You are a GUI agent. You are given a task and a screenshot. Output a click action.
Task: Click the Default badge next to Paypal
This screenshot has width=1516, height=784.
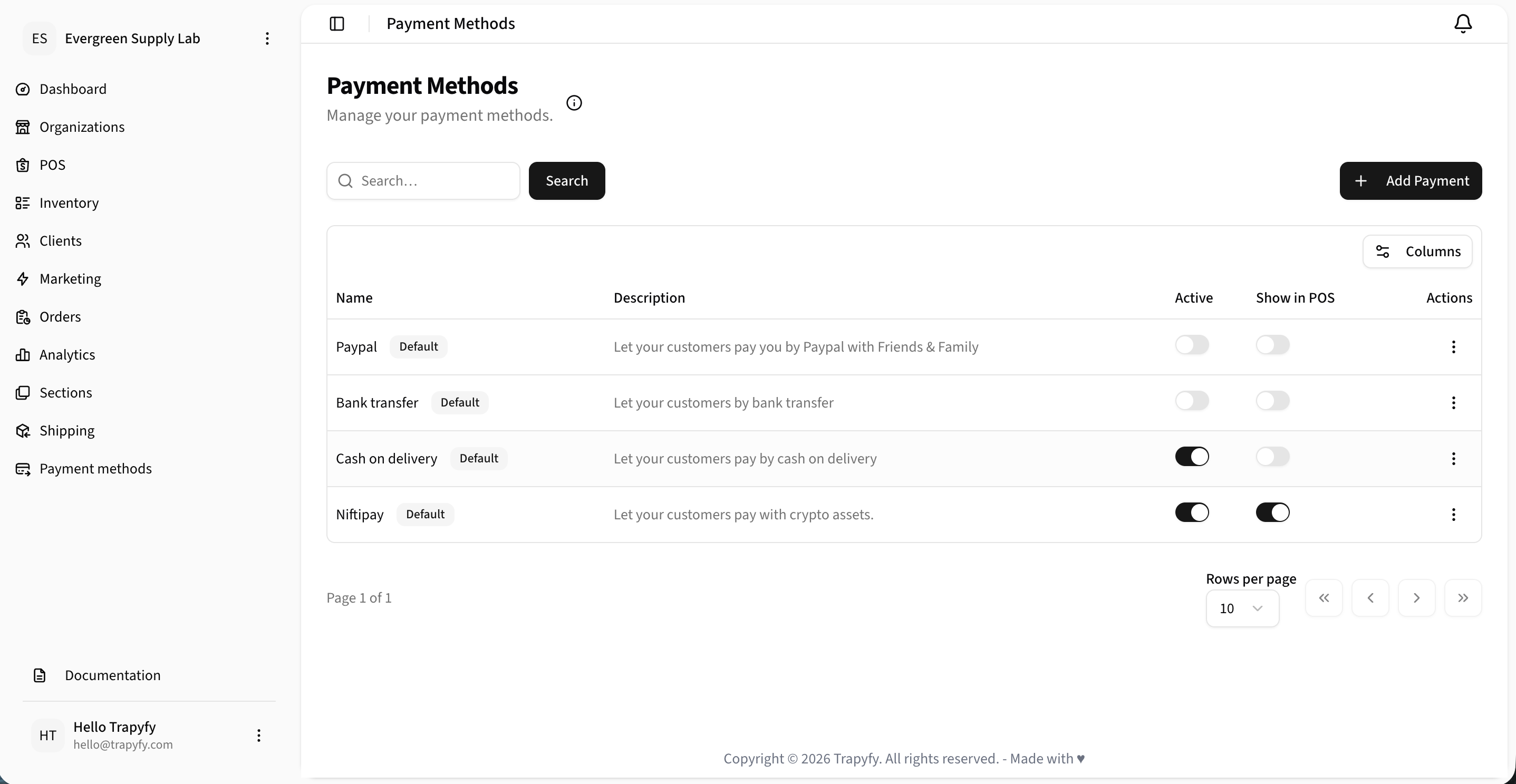coord(419,347)
